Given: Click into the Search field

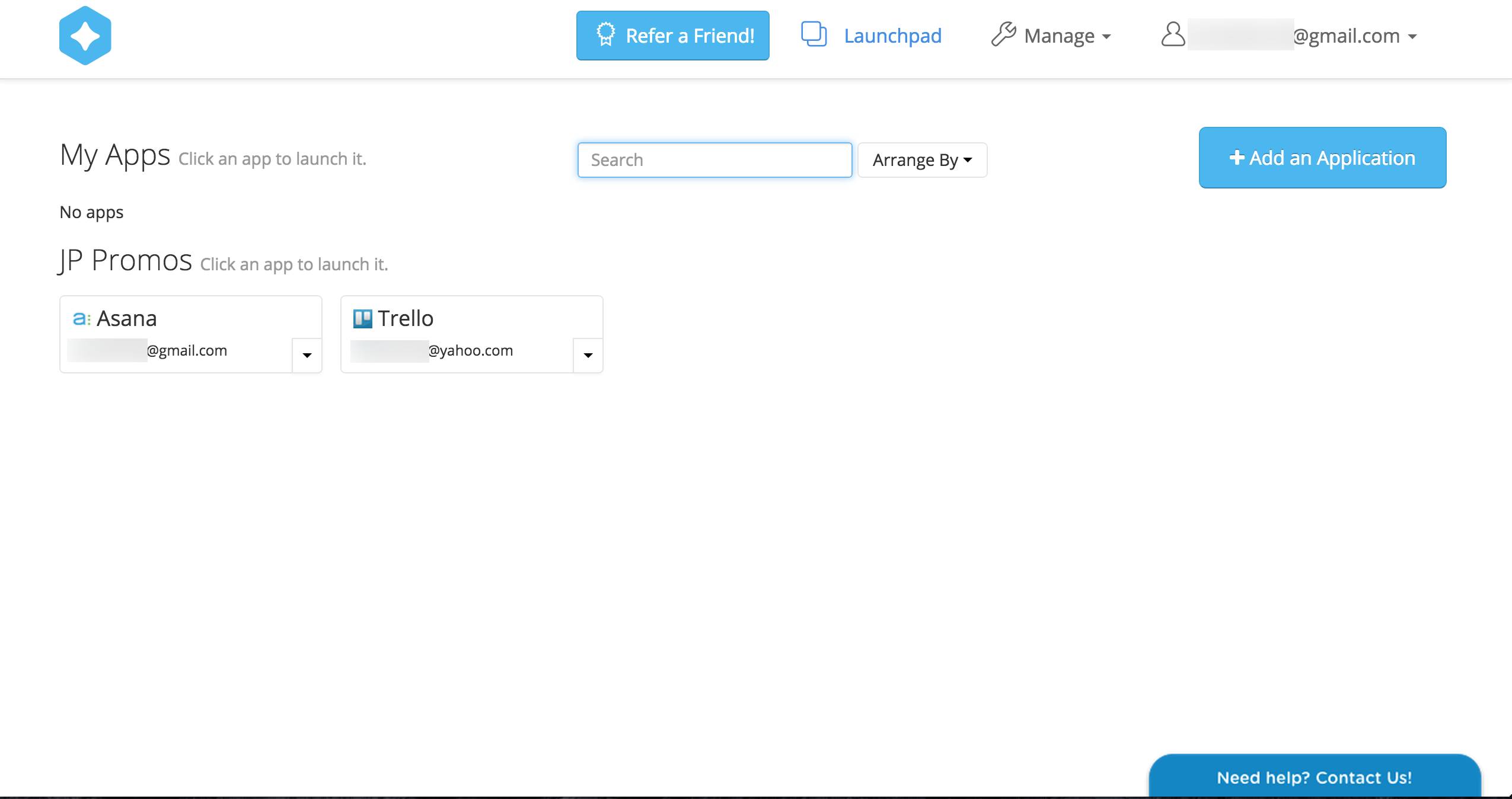Looking at the screenshot, I should pyautogui.click(x=714, y=160).
